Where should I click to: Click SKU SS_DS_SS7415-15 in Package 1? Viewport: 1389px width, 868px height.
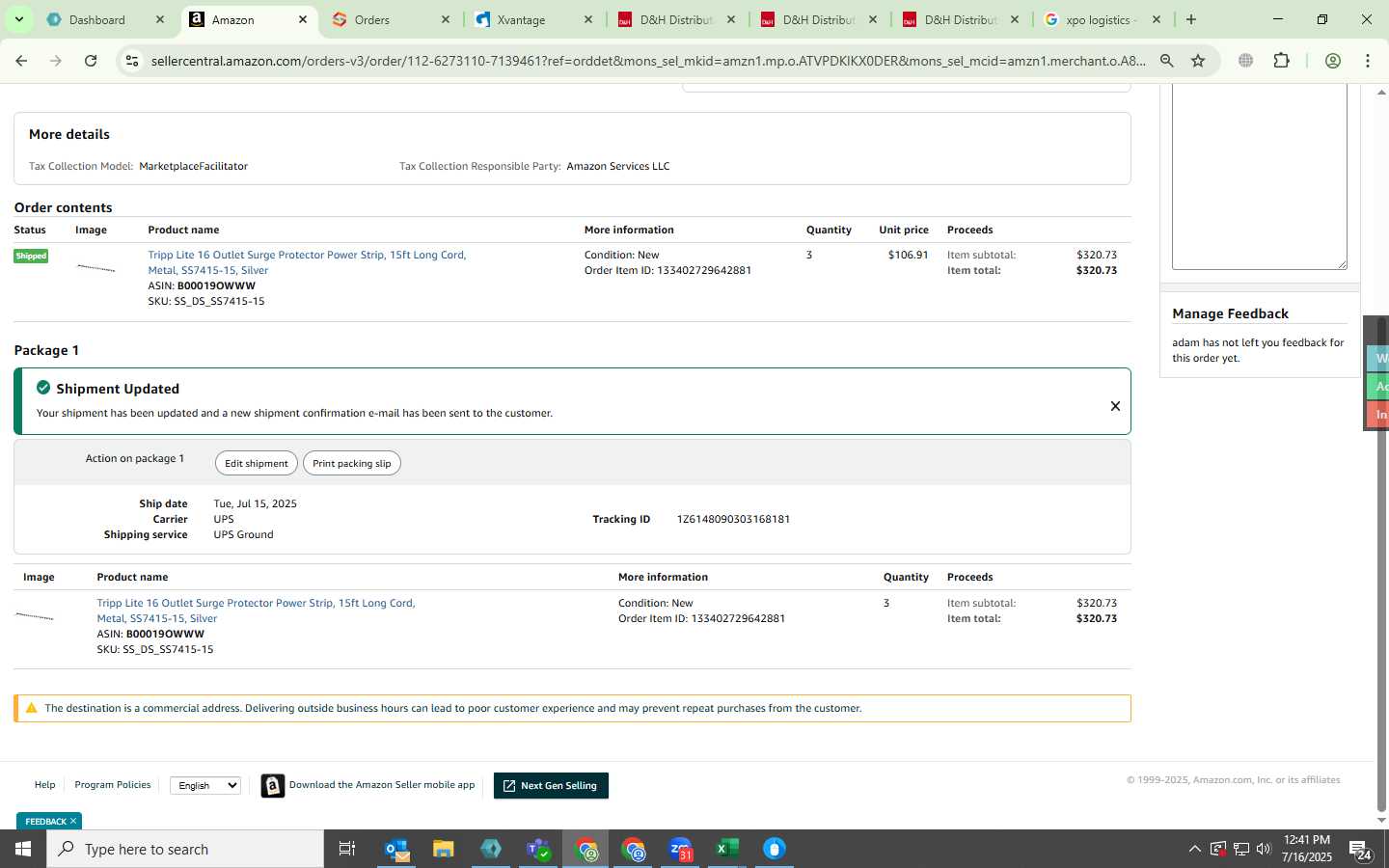(155, 649)
